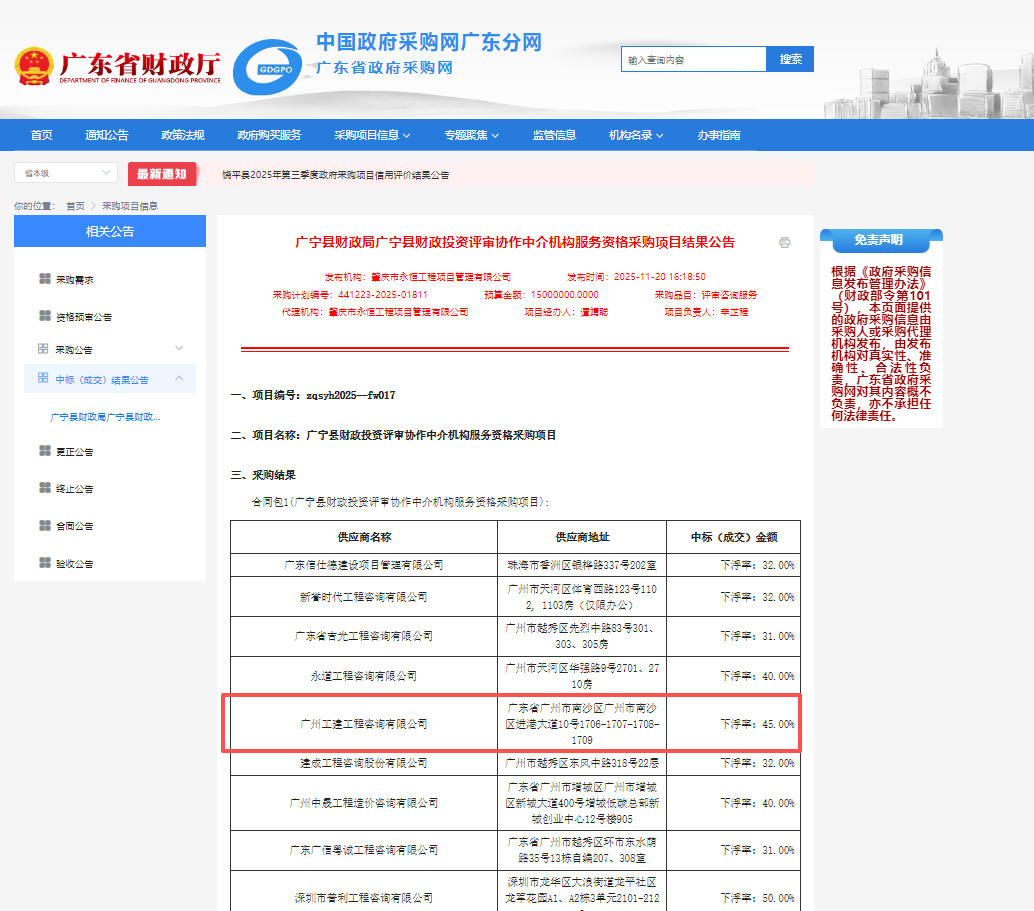The width and height of the screenshot is (1034, 911).
Task: Go to 首页 in the top navigation
Action: 41,136
